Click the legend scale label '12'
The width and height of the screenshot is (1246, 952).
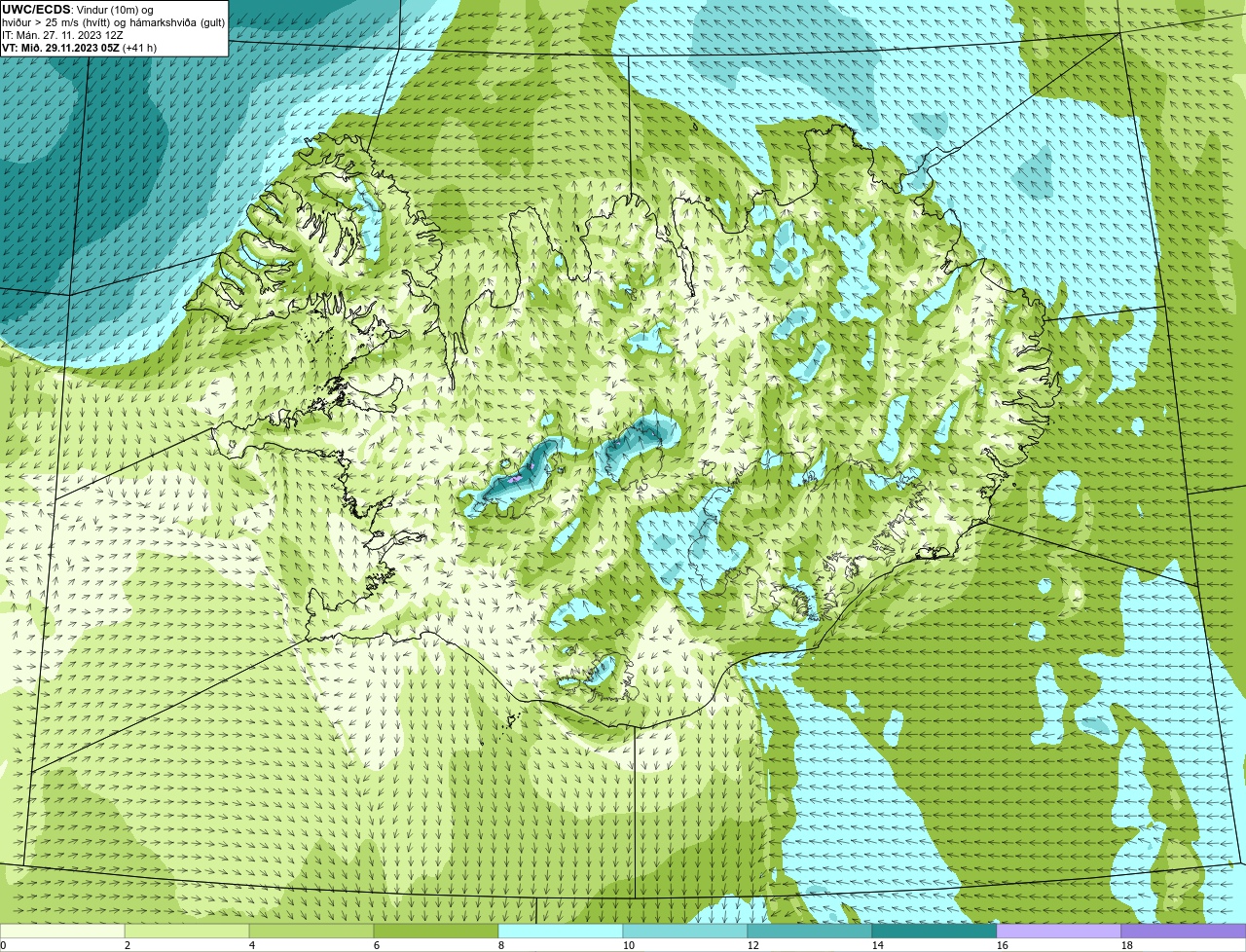pos(753,945)
